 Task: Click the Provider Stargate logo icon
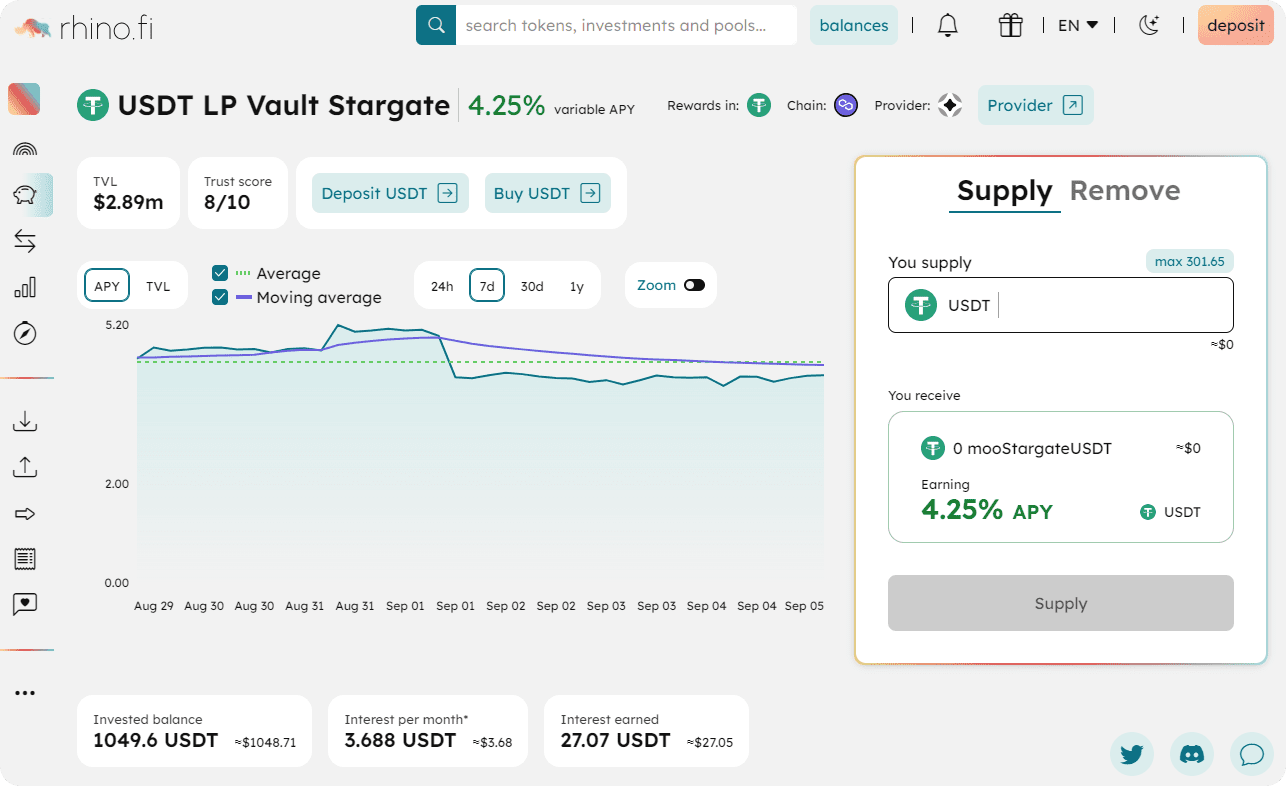(950, 105)
